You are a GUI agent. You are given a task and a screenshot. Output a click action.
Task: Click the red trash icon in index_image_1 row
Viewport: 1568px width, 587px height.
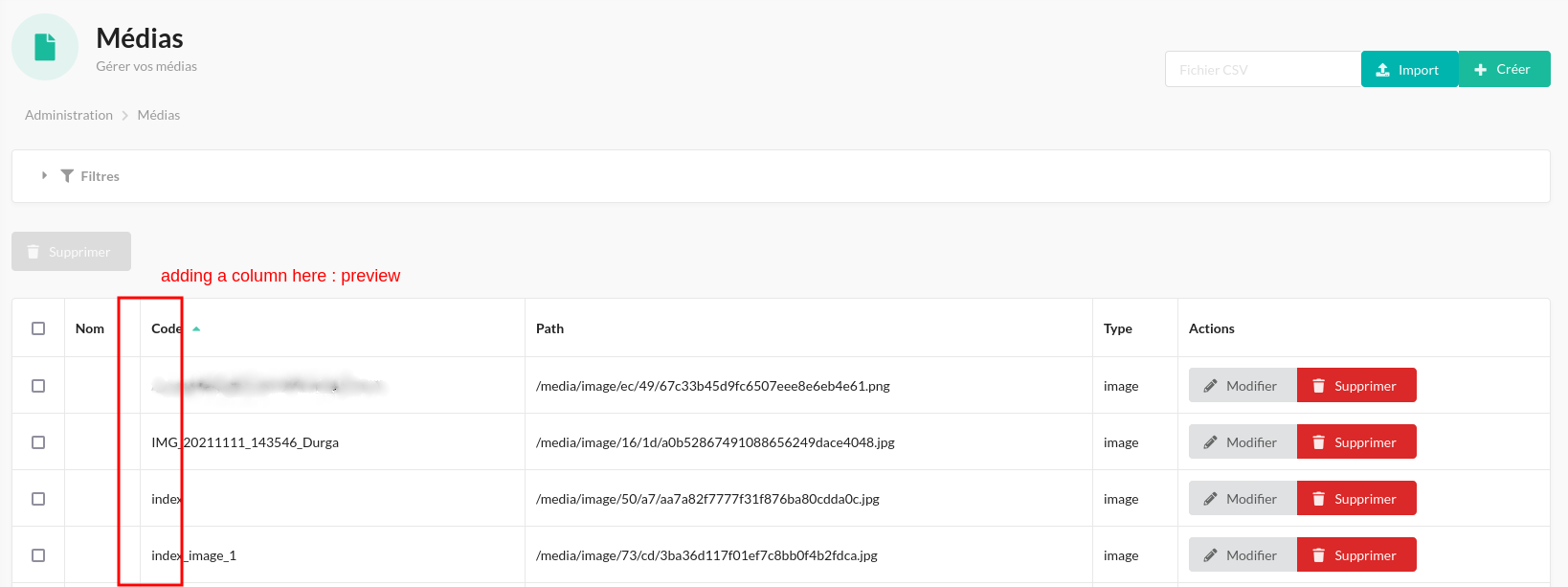pyautogui.click(x=1319, y=555)
